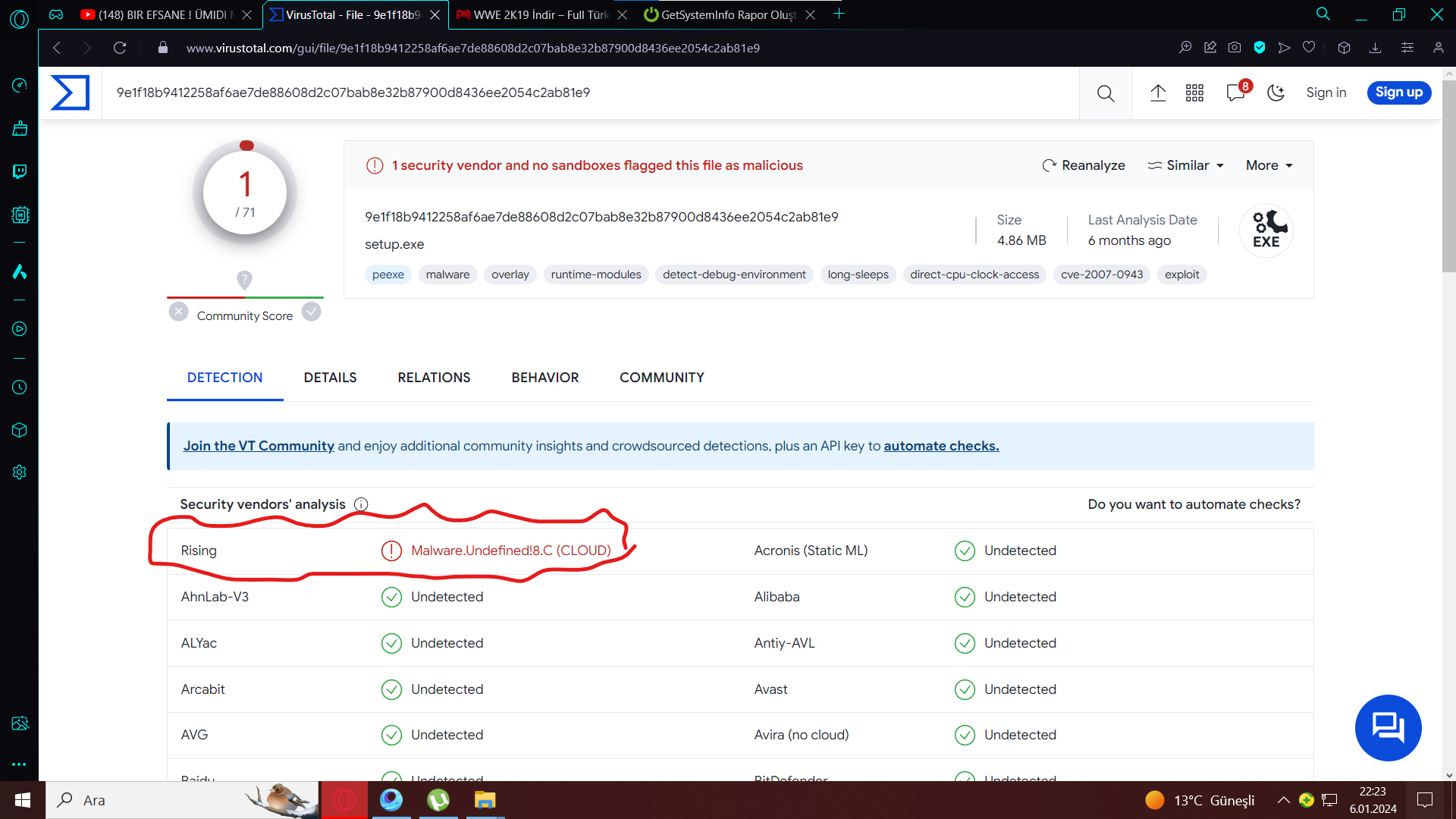Viewport: 1456px width, 819px height.
Task: Vote positive with community score check button
Action: (312, 312)
